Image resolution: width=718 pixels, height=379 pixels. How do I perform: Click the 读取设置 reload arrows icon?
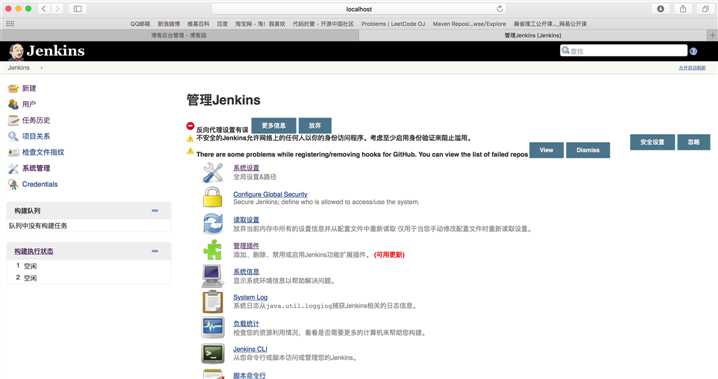tap(213, 224)
